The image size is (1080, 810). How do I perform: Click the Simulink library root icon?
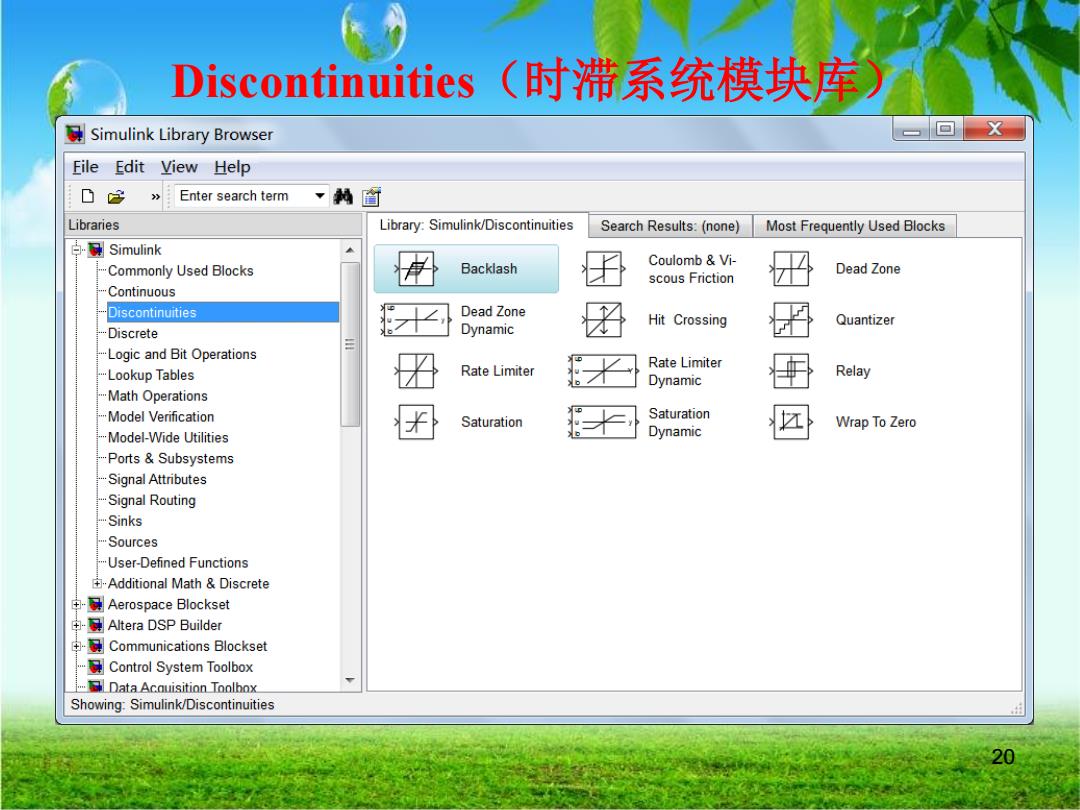(x=96, y=249)
